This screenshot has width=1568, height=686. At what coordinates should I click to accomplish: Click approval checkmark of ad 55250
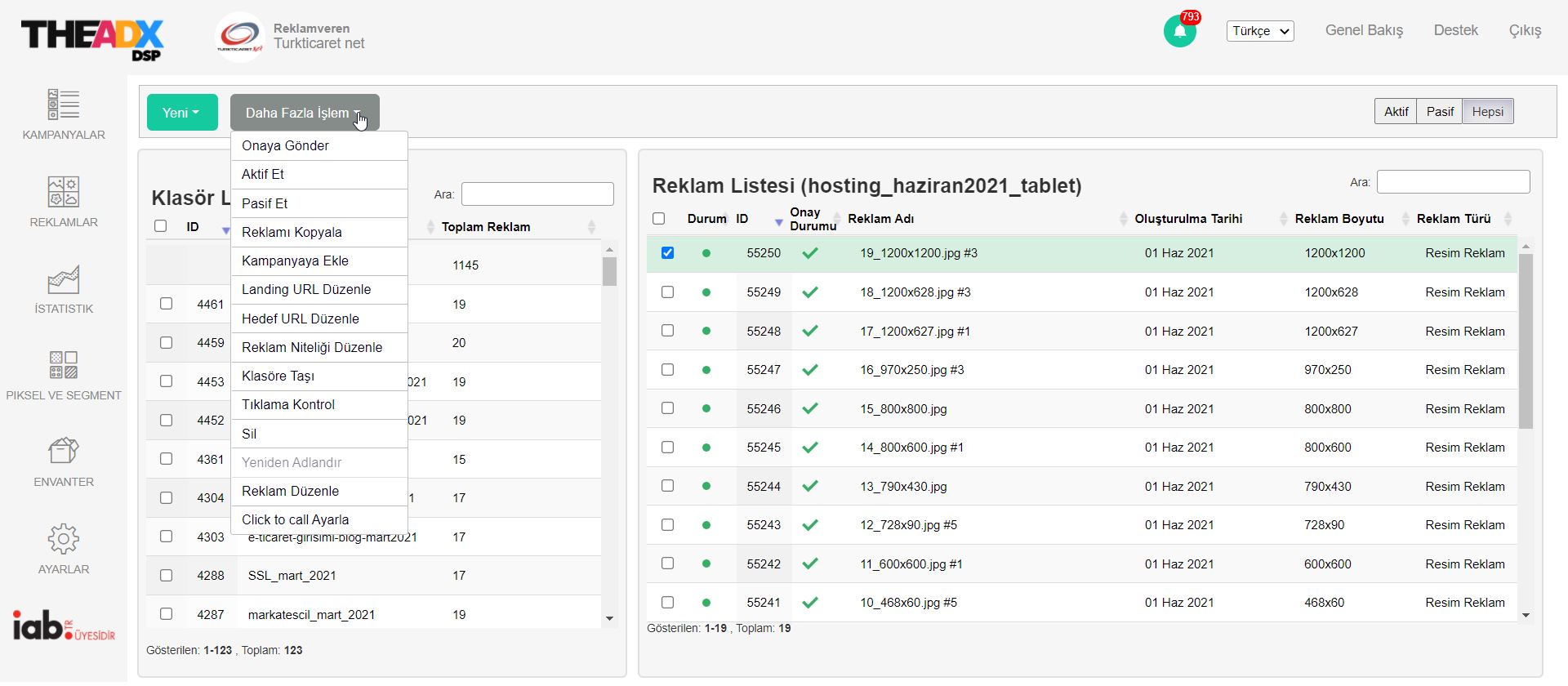[810, 253]
